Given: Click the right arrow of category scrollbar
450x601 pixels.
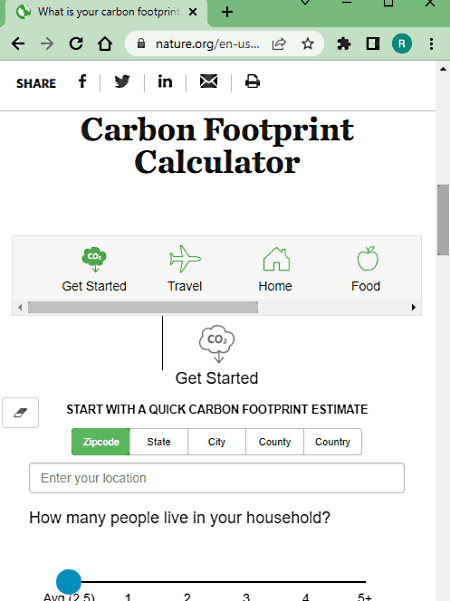Looking at the screenshot, I should pyautogui.click(x=413, y=307).
